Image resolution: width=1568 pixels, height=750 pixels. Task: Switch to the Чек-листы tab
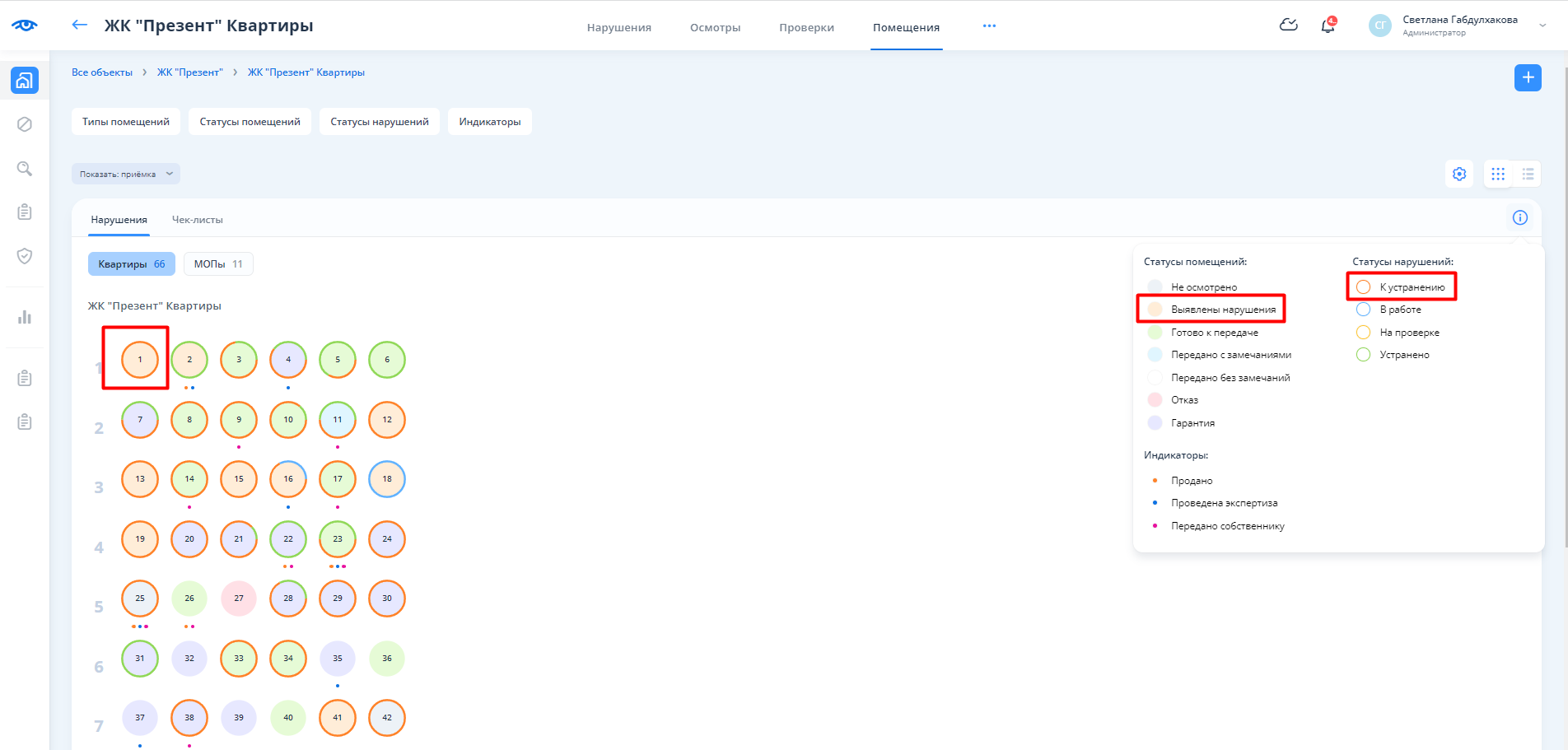click(197, 220)
